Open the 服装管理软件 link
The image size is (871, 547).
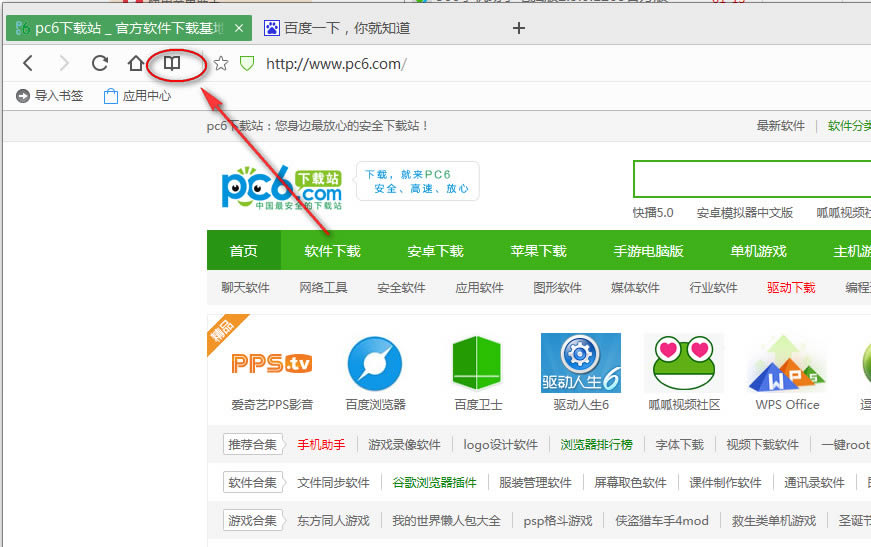(x=535, y=483)
